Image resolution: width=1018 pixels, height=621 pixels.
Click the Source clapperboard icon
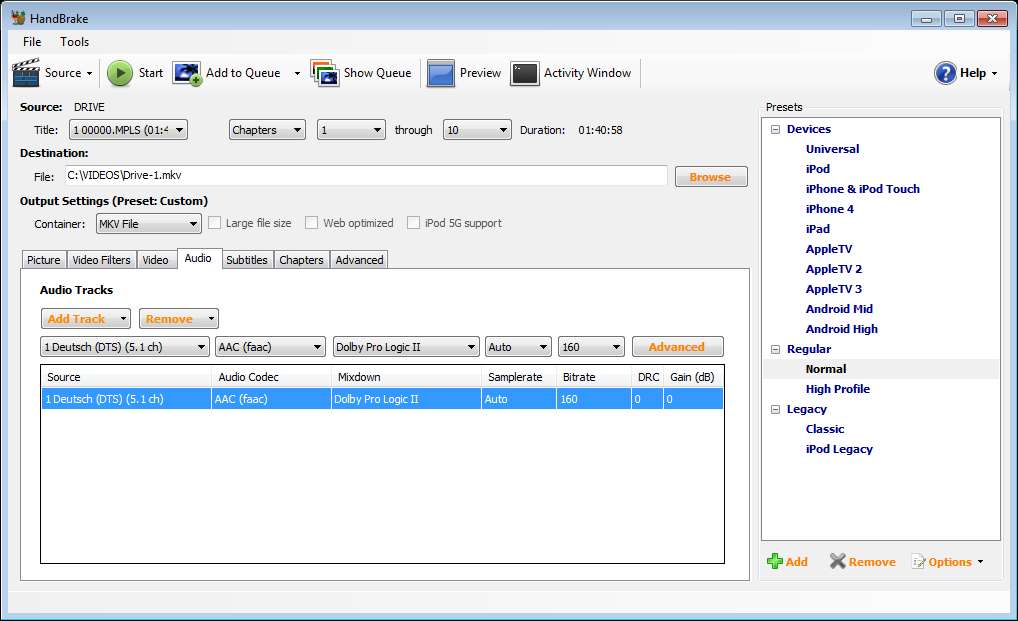point(25,73)
